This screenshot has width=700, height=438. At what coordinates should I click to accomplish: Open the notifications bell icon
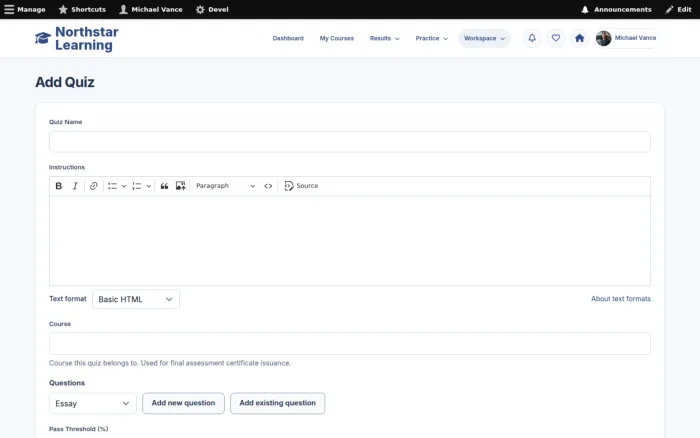click(x=532, y=38)
